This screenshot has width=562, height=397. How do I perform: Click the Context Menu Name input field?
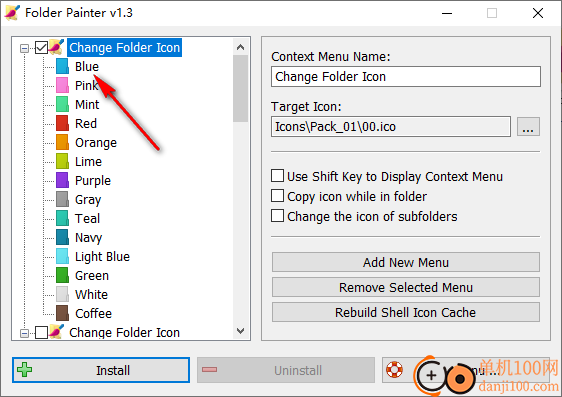406,76
